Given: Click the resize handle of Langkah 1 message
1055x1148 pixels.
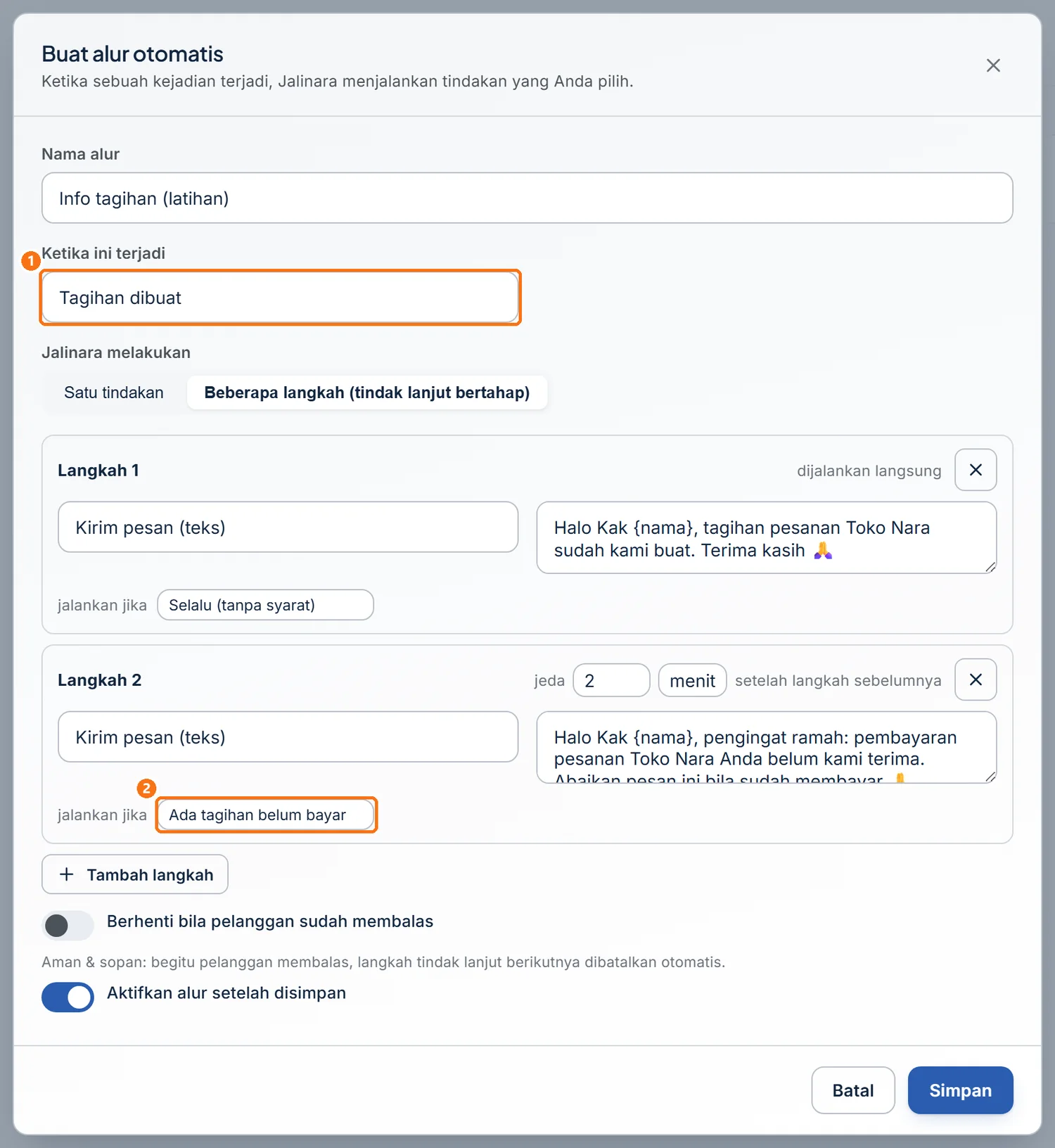Looking at the screenshot, I should click(990, 567).
